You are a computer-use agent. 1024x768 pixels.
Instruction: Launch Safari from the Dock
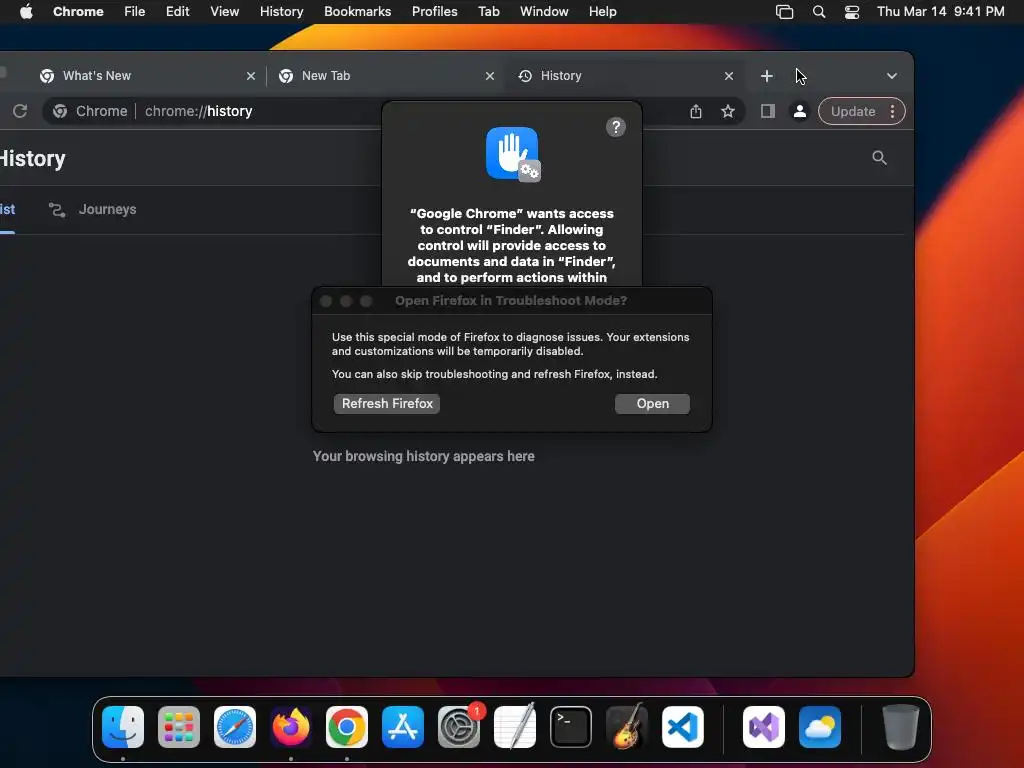pyautogui.click(x=235, y=727)
